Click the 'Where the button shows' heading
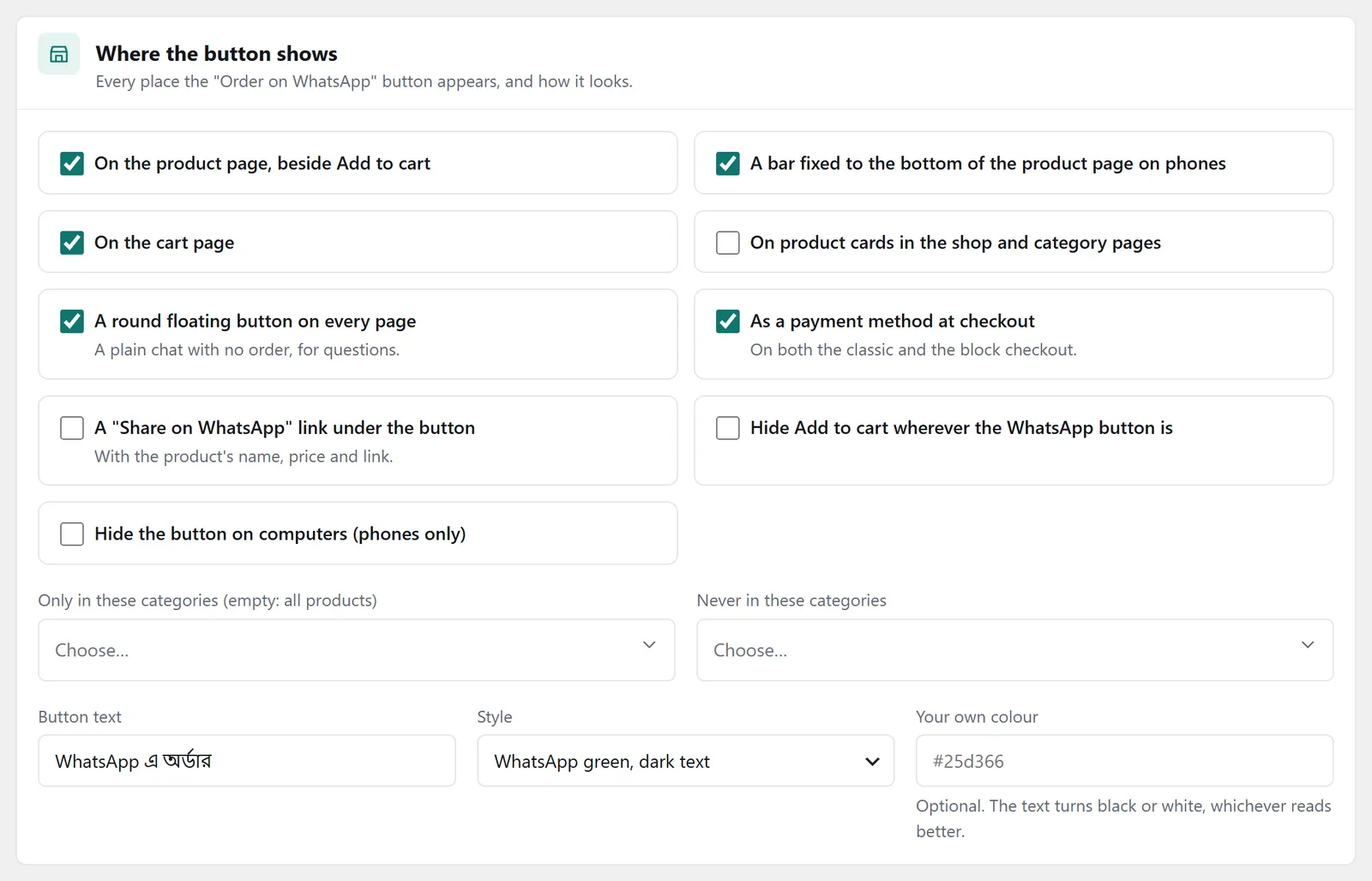This screenshot has width=1372, height=881. [x=217, y=53]
